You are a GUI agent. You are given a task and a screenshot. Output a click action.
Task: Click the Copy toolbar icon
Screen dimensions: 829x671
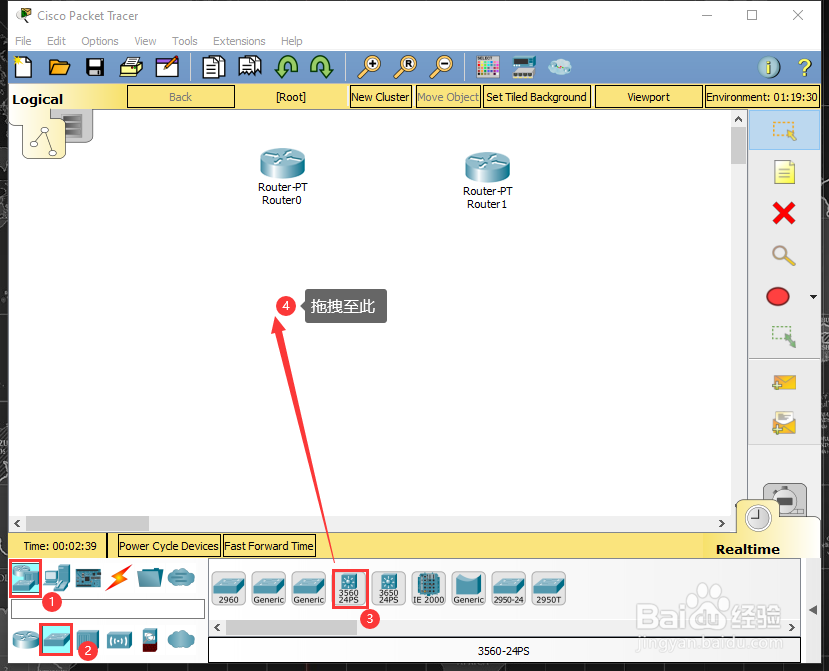(214, 67)
